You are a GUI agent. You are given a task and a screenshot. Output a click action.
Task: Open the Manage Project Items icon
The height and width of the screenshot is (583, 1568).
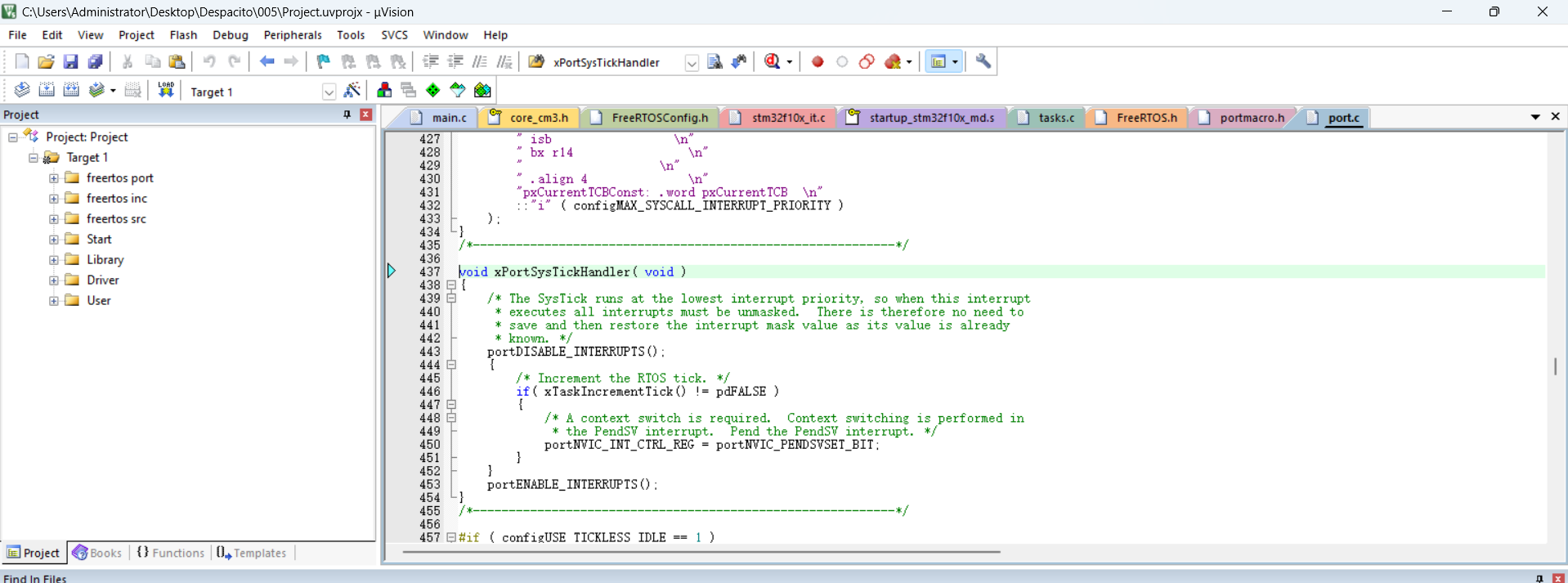384,90
